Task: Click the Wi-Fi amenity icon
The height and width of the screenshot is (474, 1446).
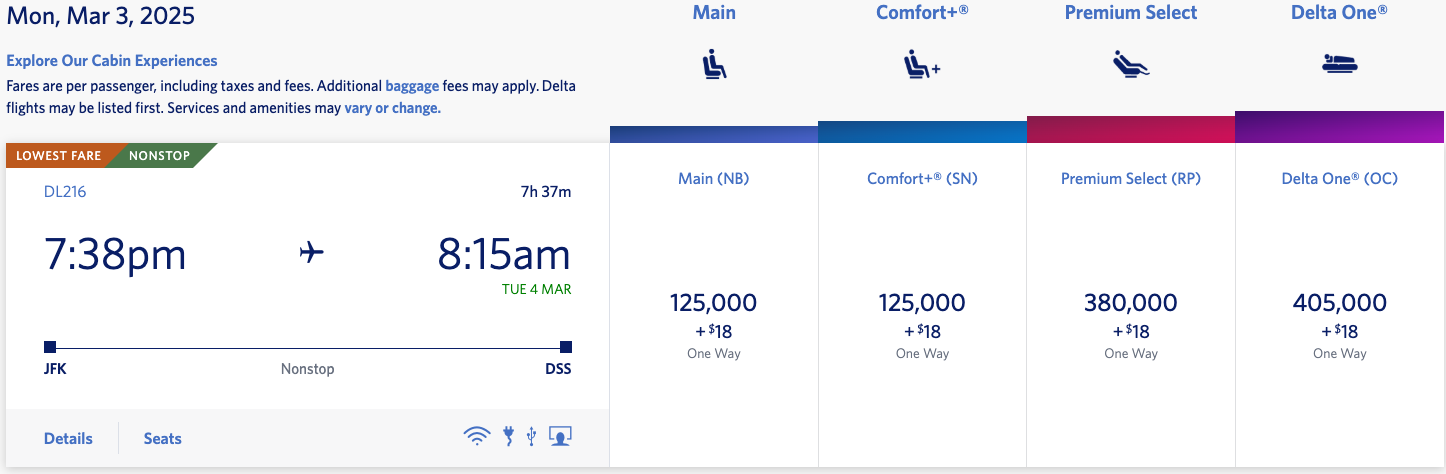Action: [x=477, y=436]
